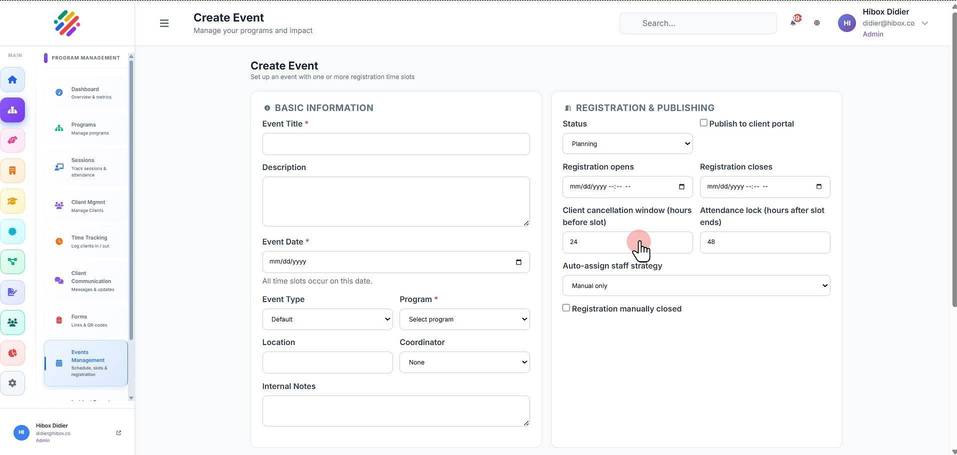Open the Status dropdown showing Planning
Image resolution: width=957 pixels, height=455 pixels.
(627, 144)
